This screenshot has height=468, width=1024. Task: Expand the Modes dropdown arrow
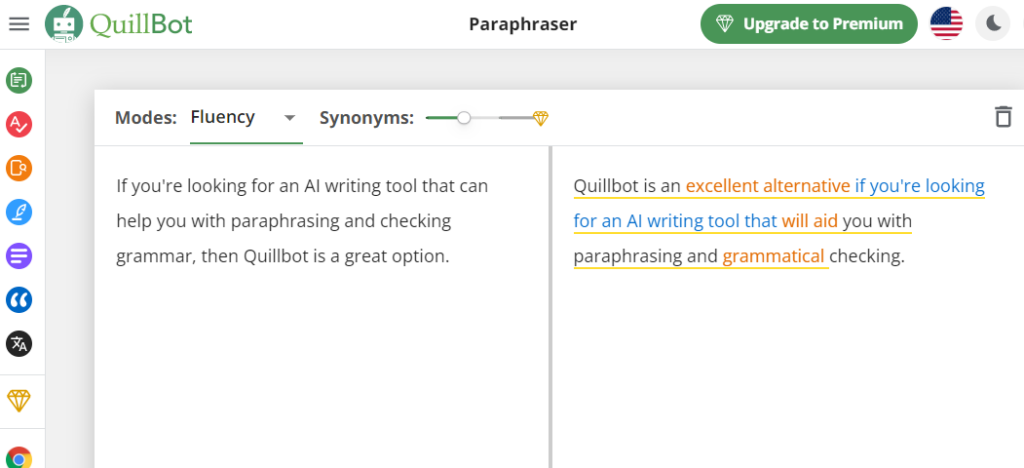[290, 118]
